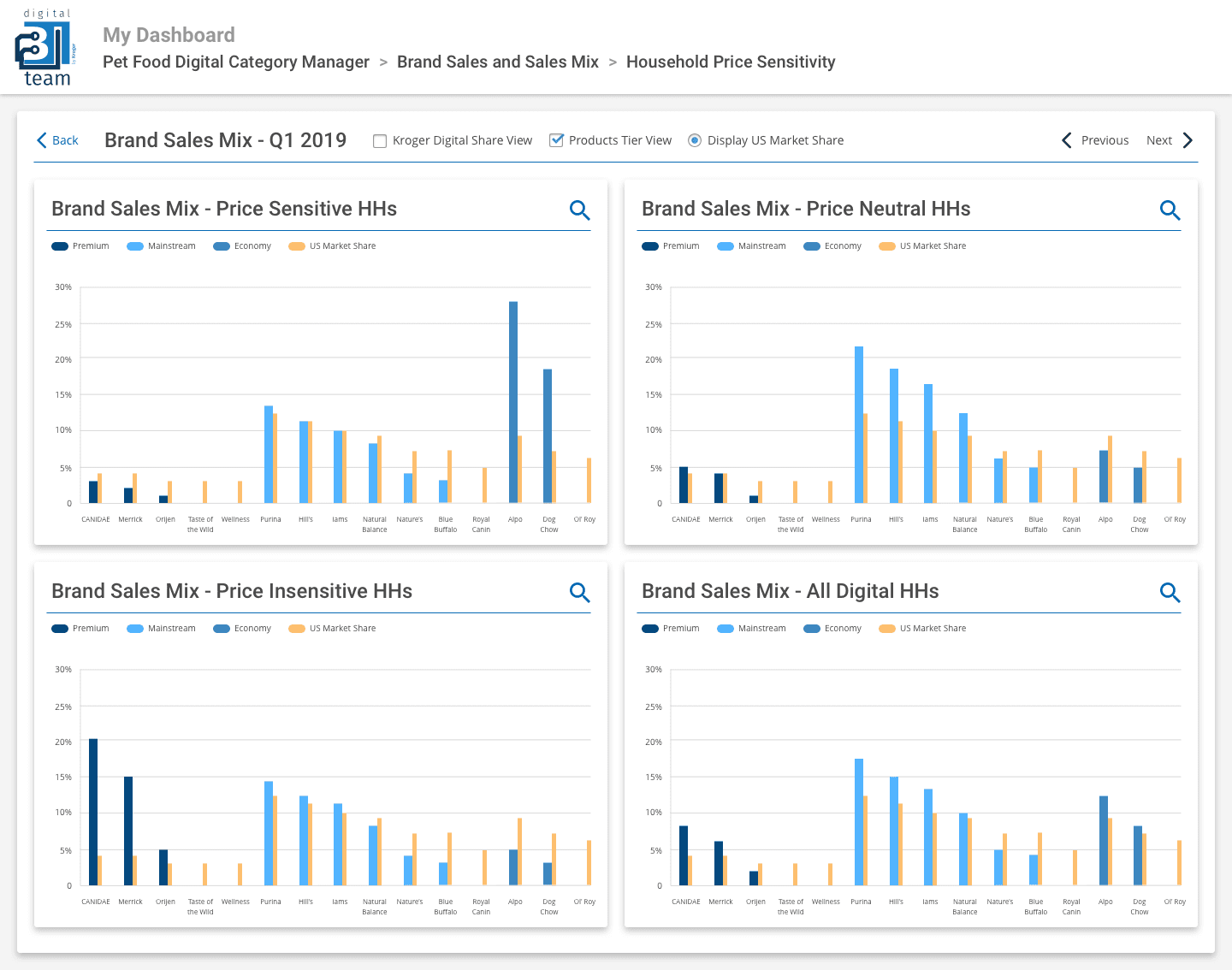Click 'Brand Sales Mix - Price Neutral HHs' title
Screen dimensions: 1232x970
(806, 209)
